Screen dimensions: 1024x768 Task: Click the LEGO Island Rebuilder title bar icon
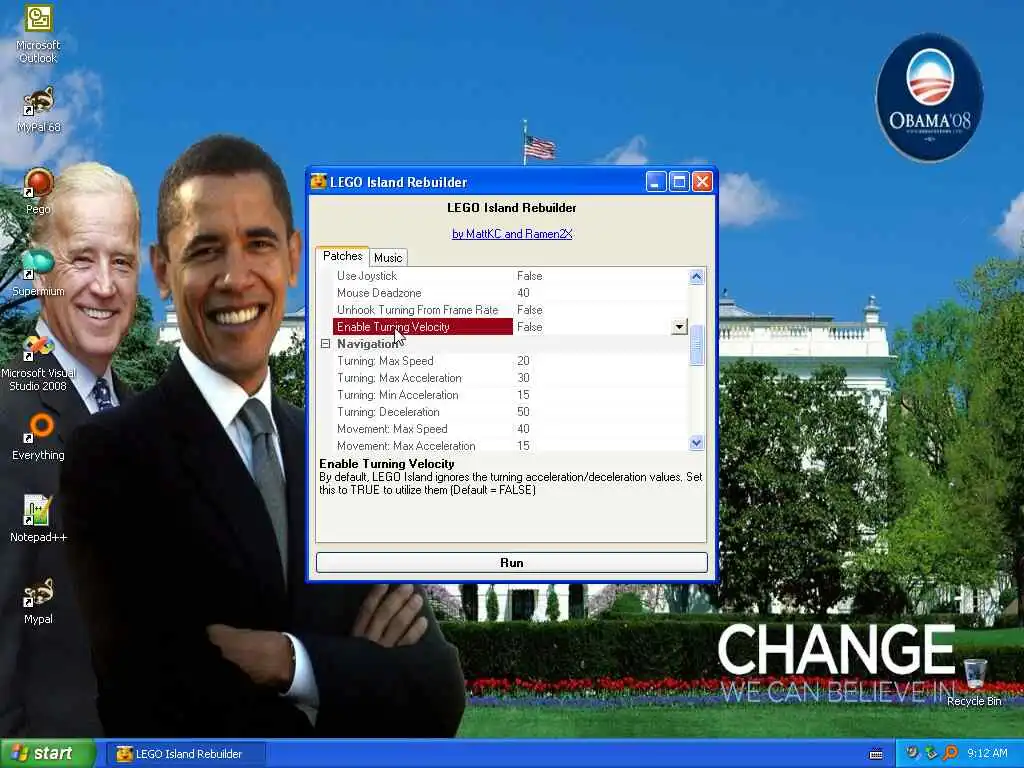[319, 182]
